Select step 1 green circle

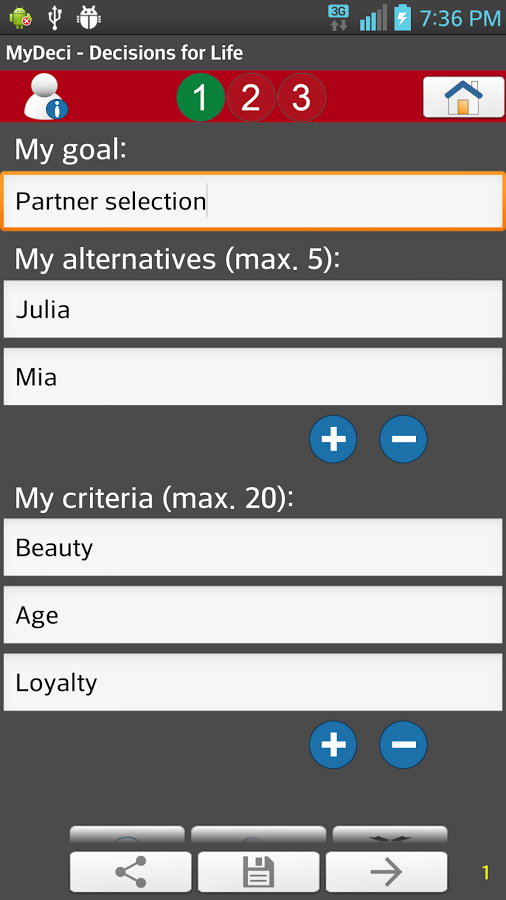click(200, 98)
